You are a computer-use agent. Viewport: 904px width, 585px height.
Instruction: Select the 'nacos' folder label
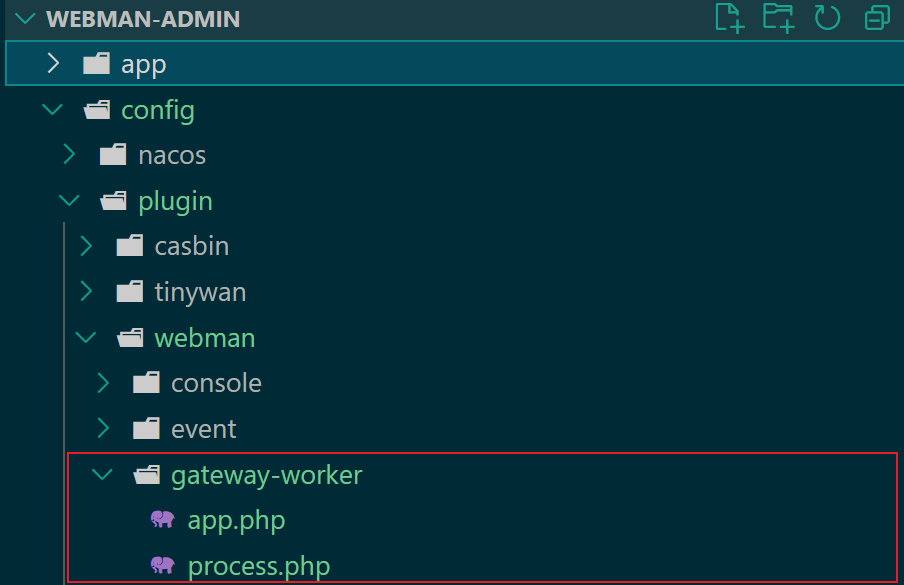click(x=172, y=155)
